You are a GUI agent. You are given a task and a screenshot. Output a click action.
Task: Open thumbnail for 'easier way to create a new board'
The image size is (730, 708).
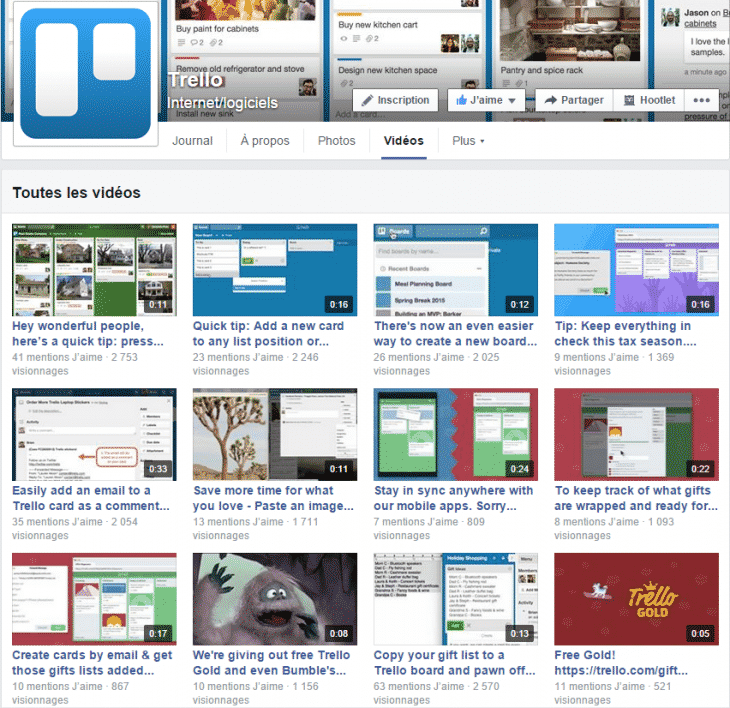456,270
